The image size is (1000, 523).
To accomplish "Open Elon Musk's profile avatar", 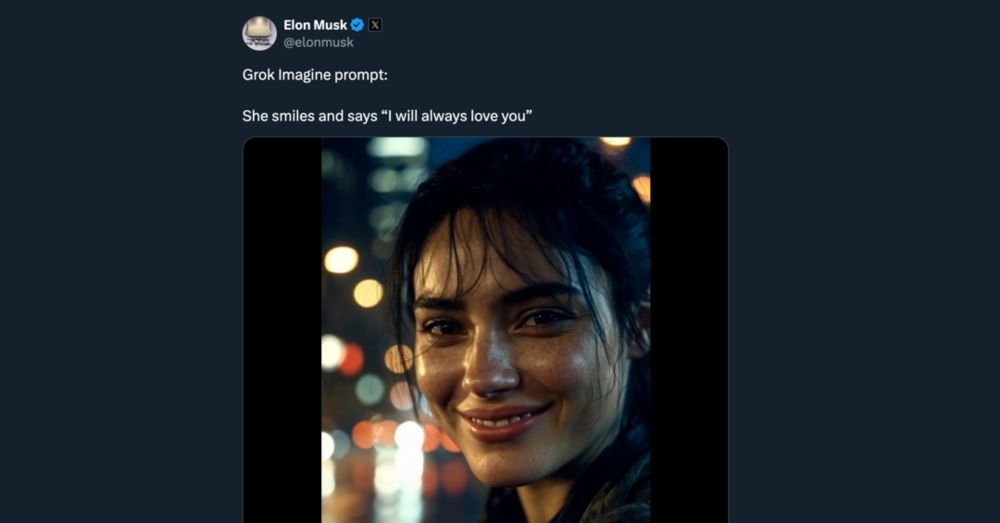I will (x=260, y=33).
